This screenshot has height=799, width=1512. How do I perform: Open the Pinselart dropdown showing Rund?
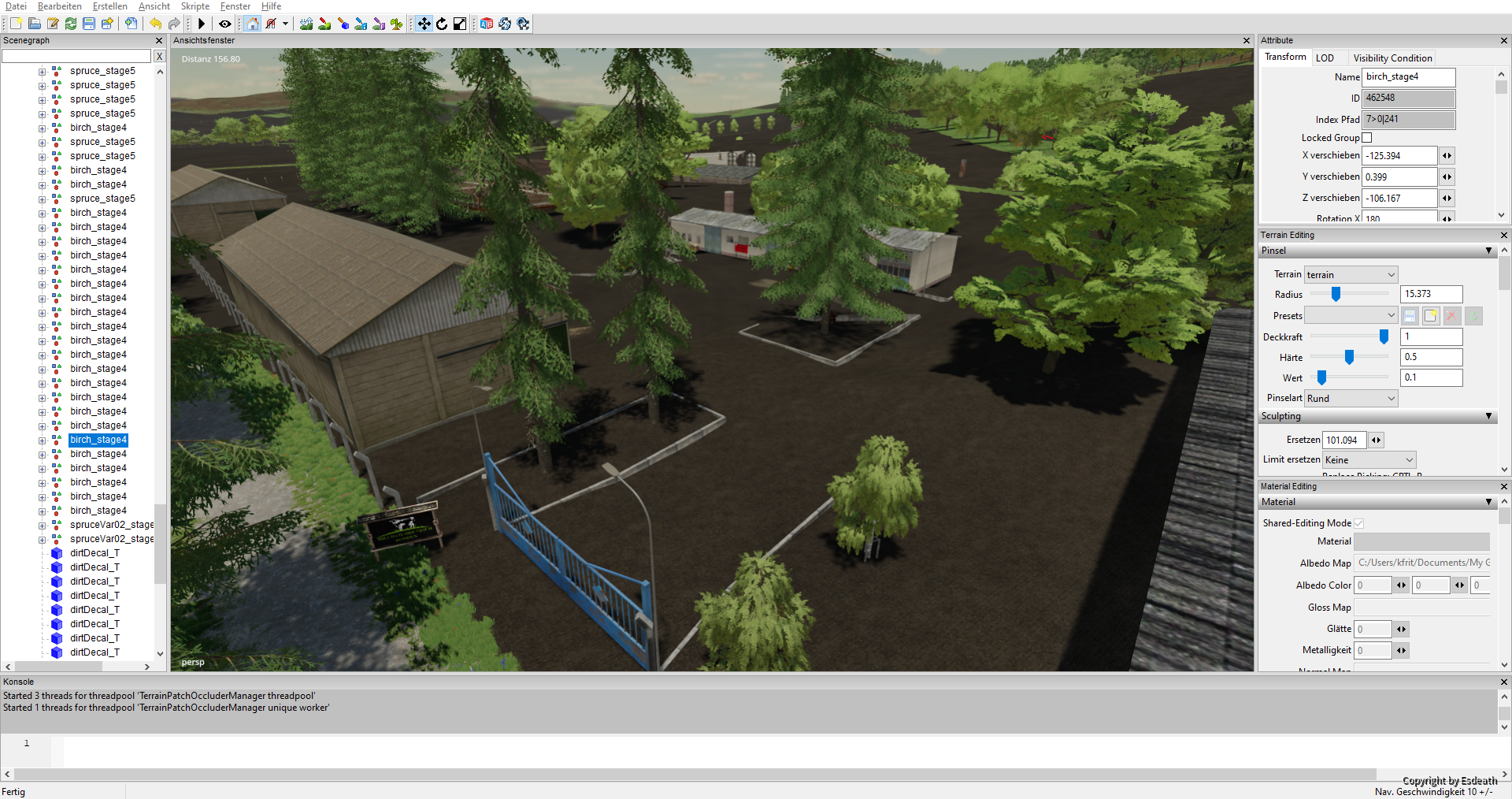click(x=1351, y=399)
